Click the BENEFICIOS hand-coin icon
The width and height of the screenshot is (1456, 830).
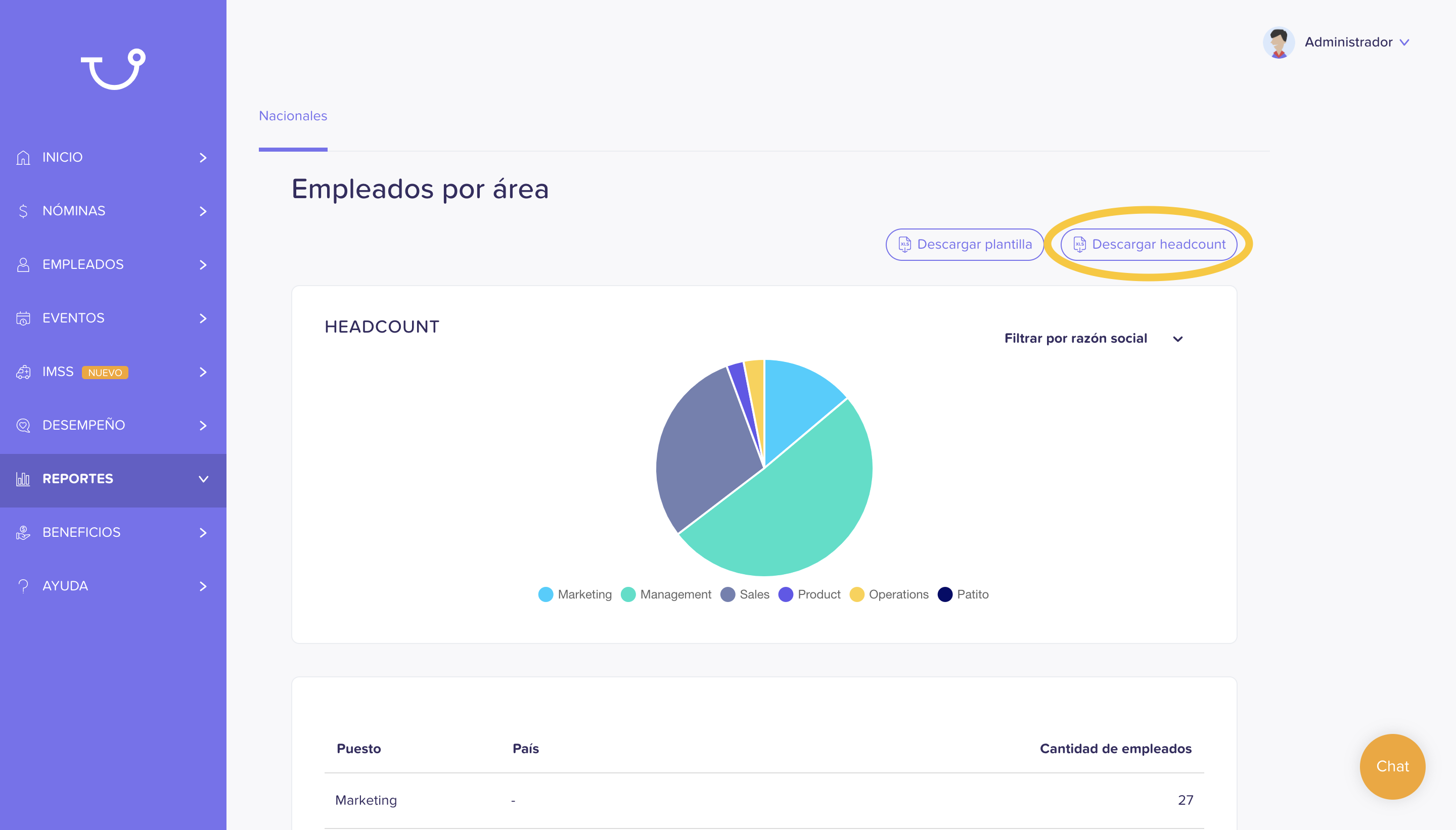(x=23, y=532)
